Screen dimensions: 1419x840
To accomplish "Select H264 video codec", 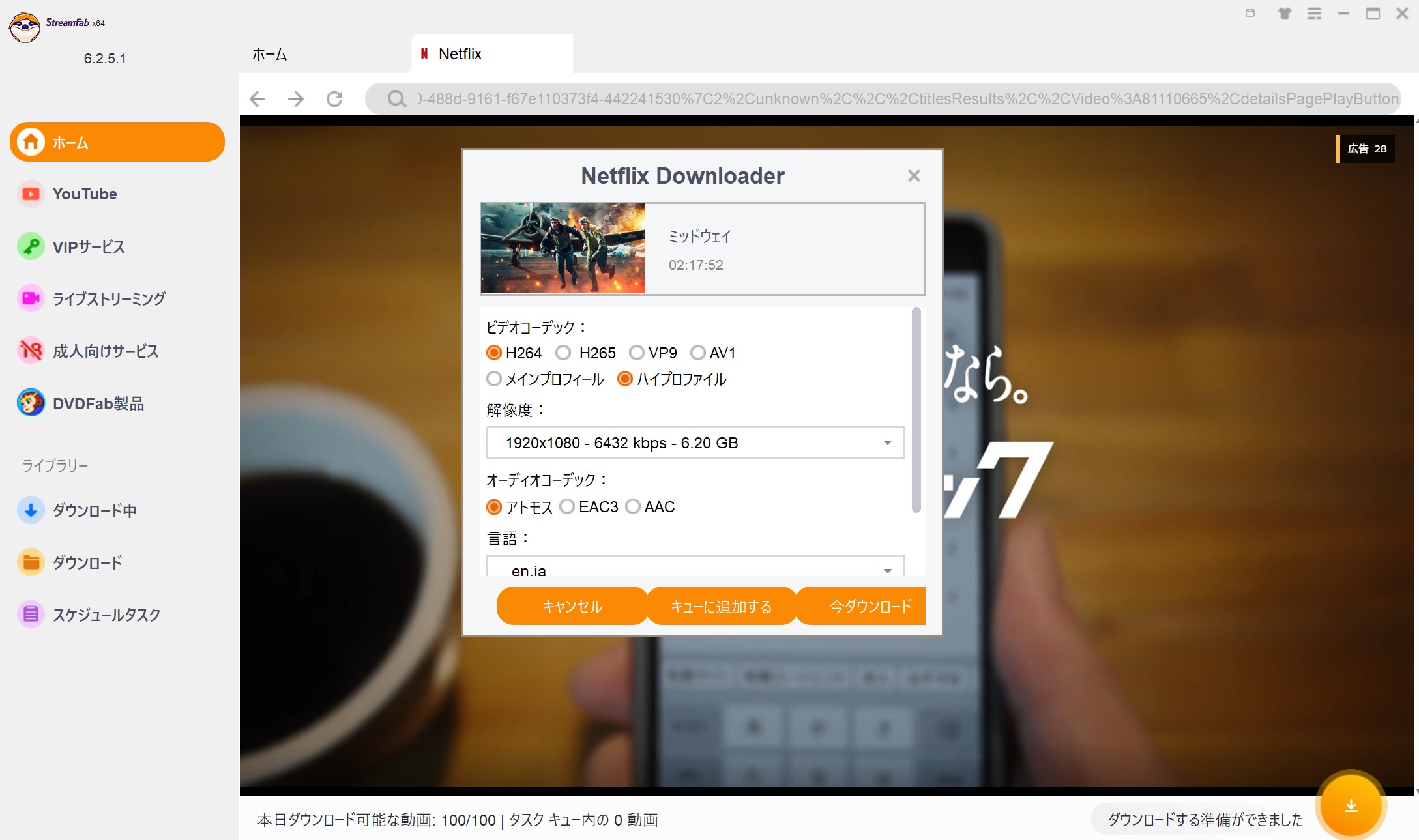I will pyautogui.click(x=494, y=353).
